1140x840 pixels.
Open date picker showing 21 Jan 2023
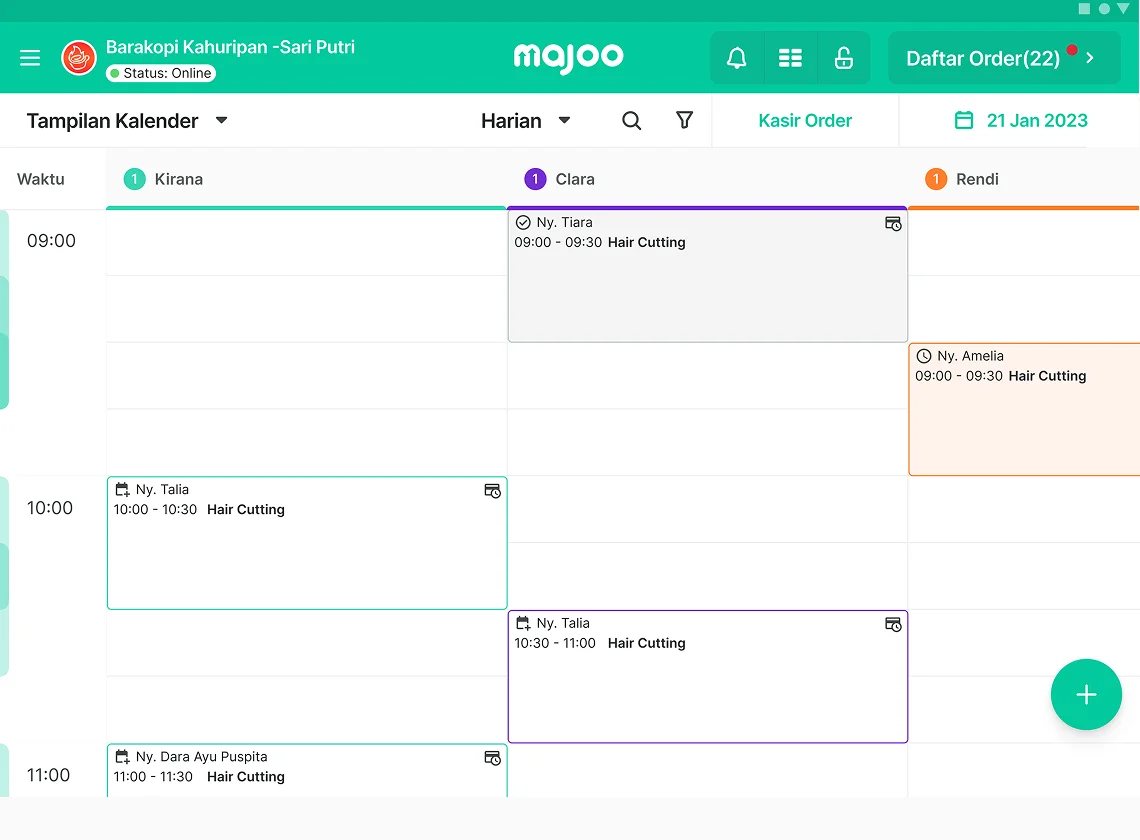(1020, 121)
